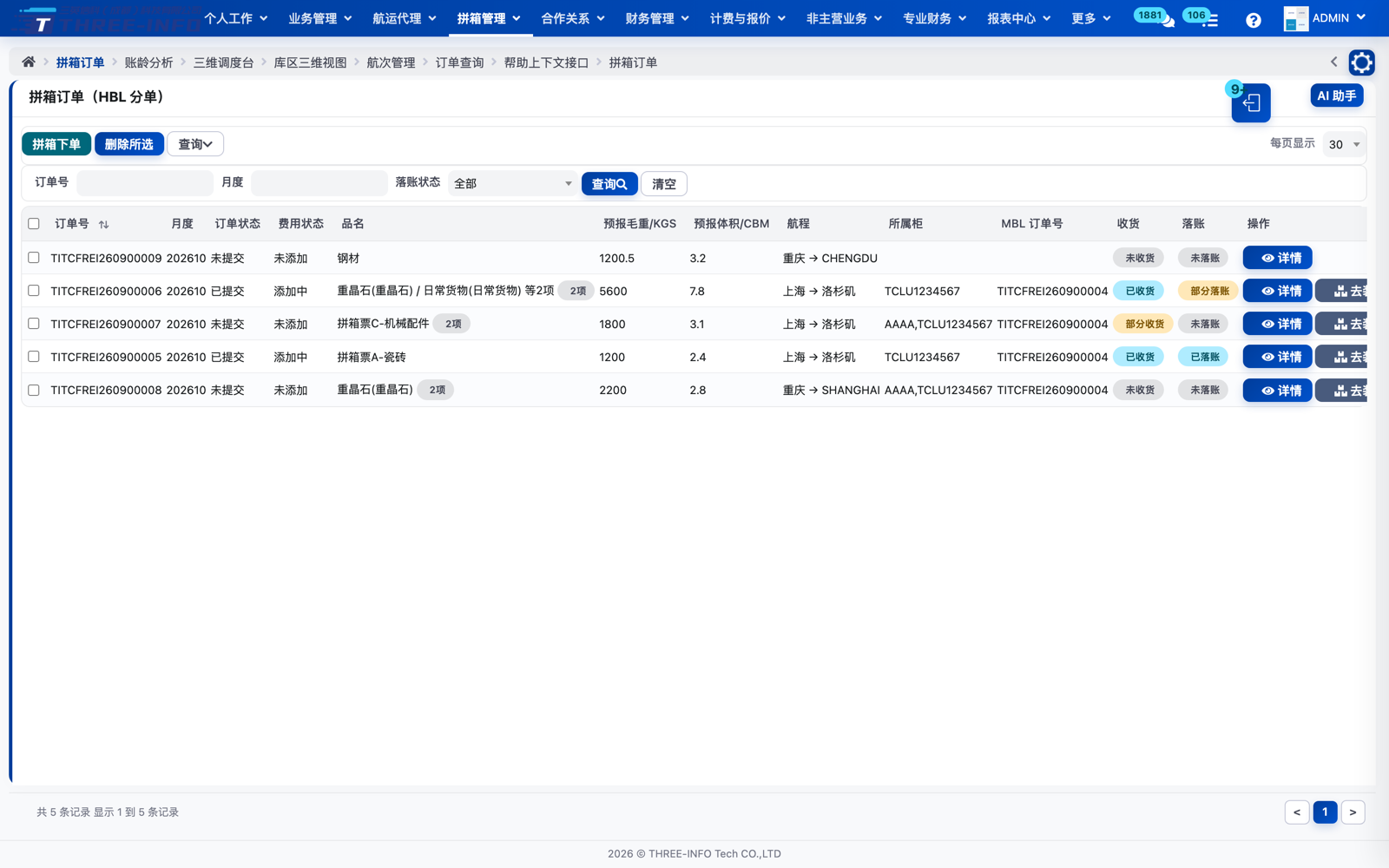Image resolution: width=1389 pixels, height=868 pixels.
Task: Open the help question mark icon
Action: [1253, 20]
